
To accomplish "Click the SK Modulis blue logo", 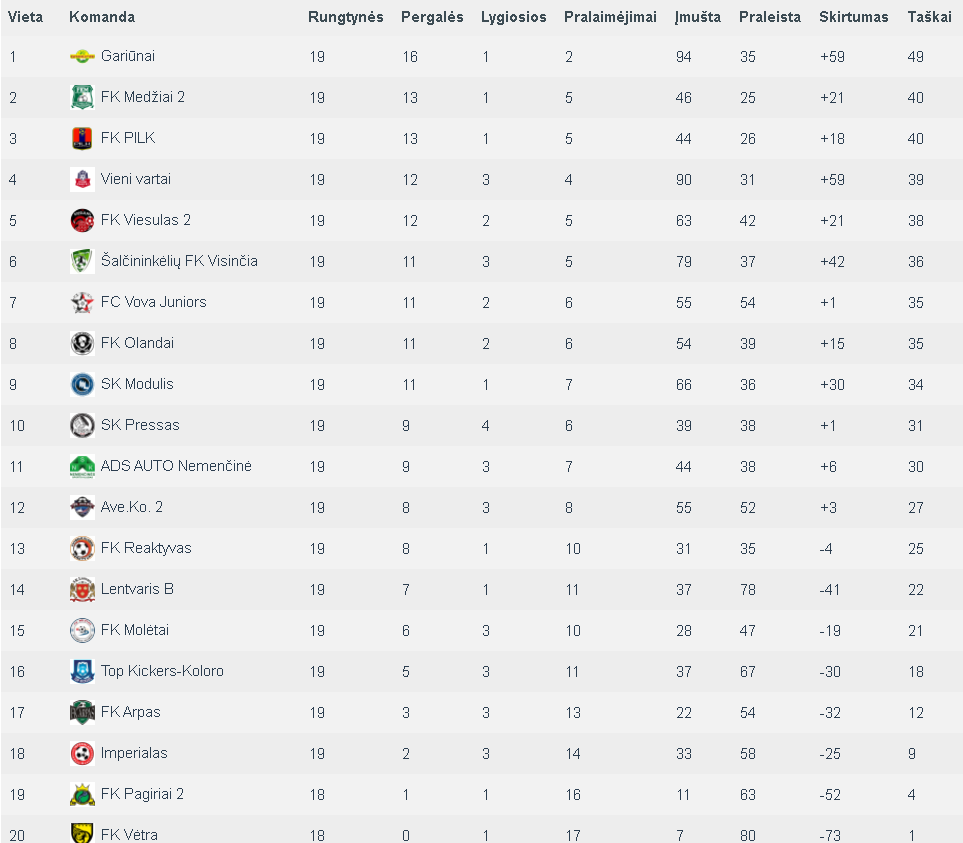I will click(82, 384).
